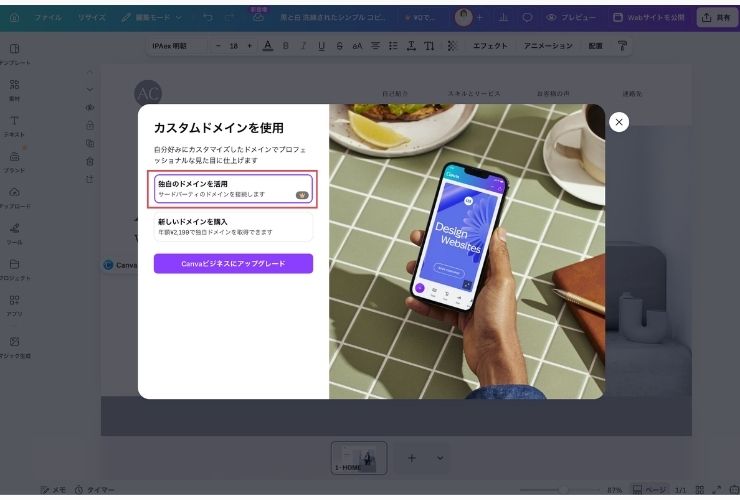Expand the page options chevron beside add page
740x500 pixels.
coord(440,457)
